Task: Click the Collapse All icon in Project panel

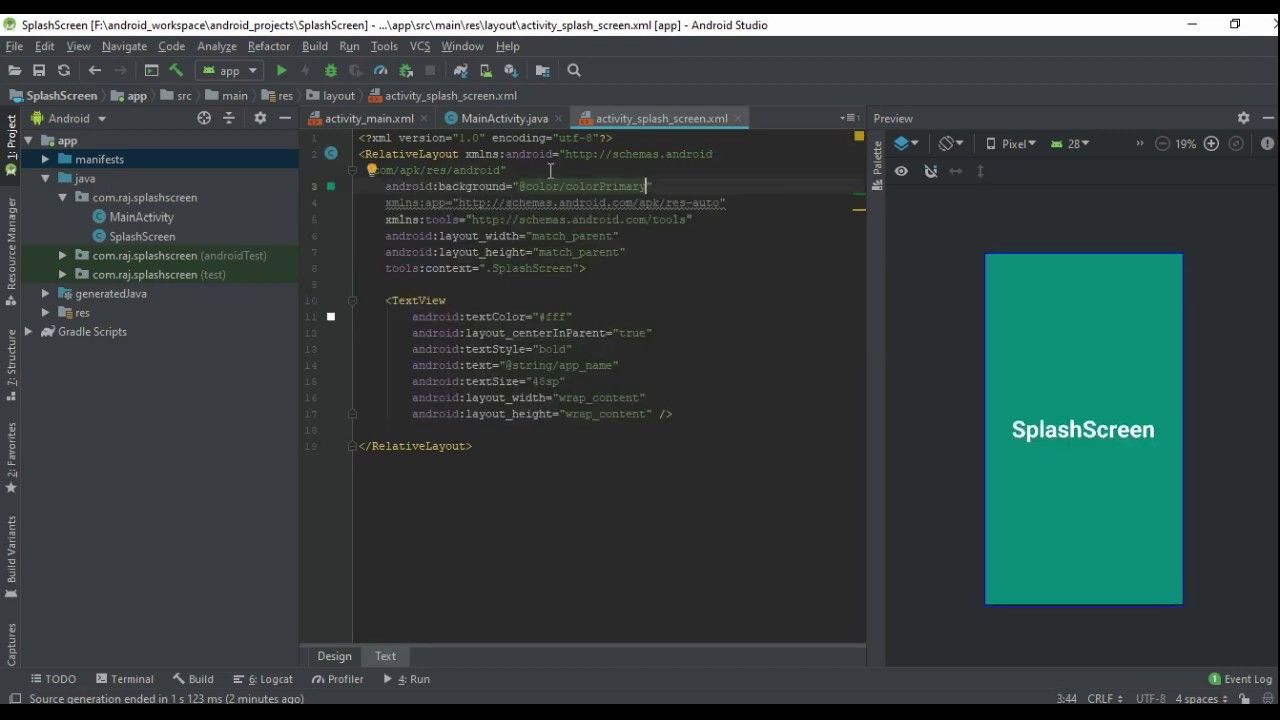Action: [229, 118]
